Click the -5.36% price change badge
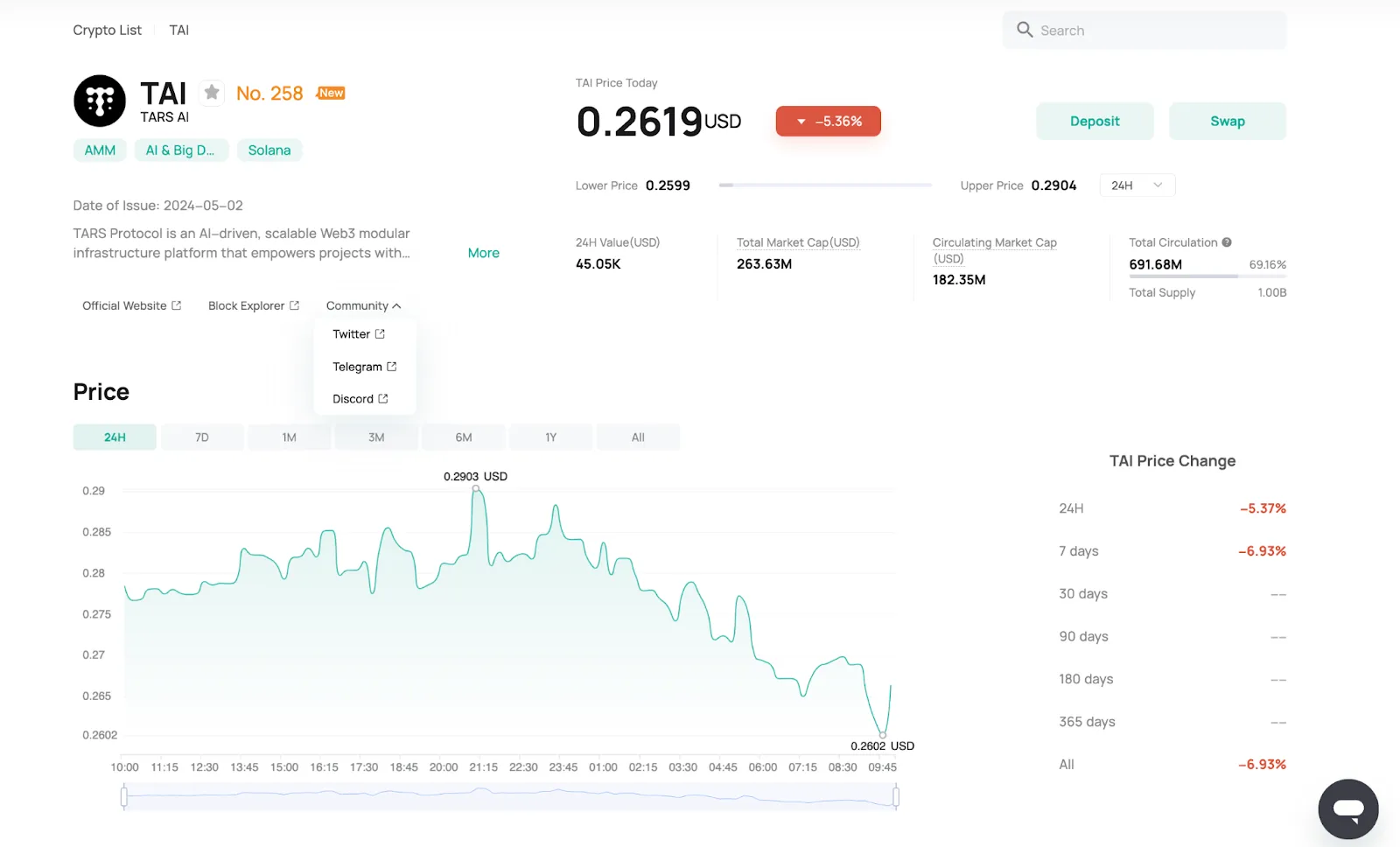The width and height of the screenshot is (1400, 847). coord(829,122)
